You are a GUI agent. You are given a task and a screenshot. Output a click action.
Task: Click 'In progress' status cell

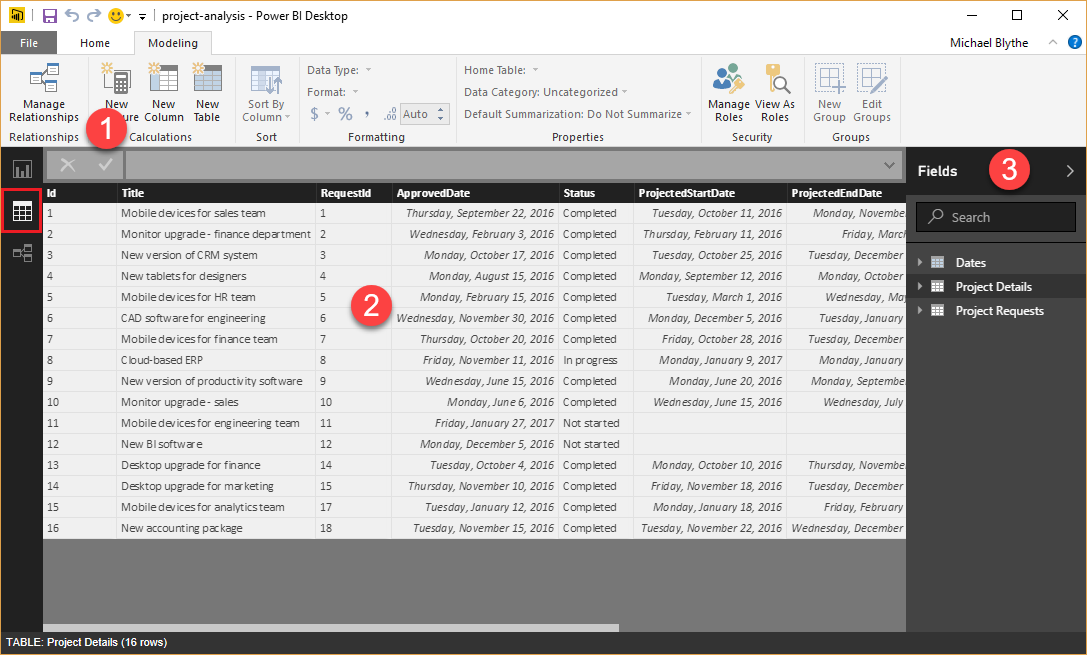click(x=596, y=360)
